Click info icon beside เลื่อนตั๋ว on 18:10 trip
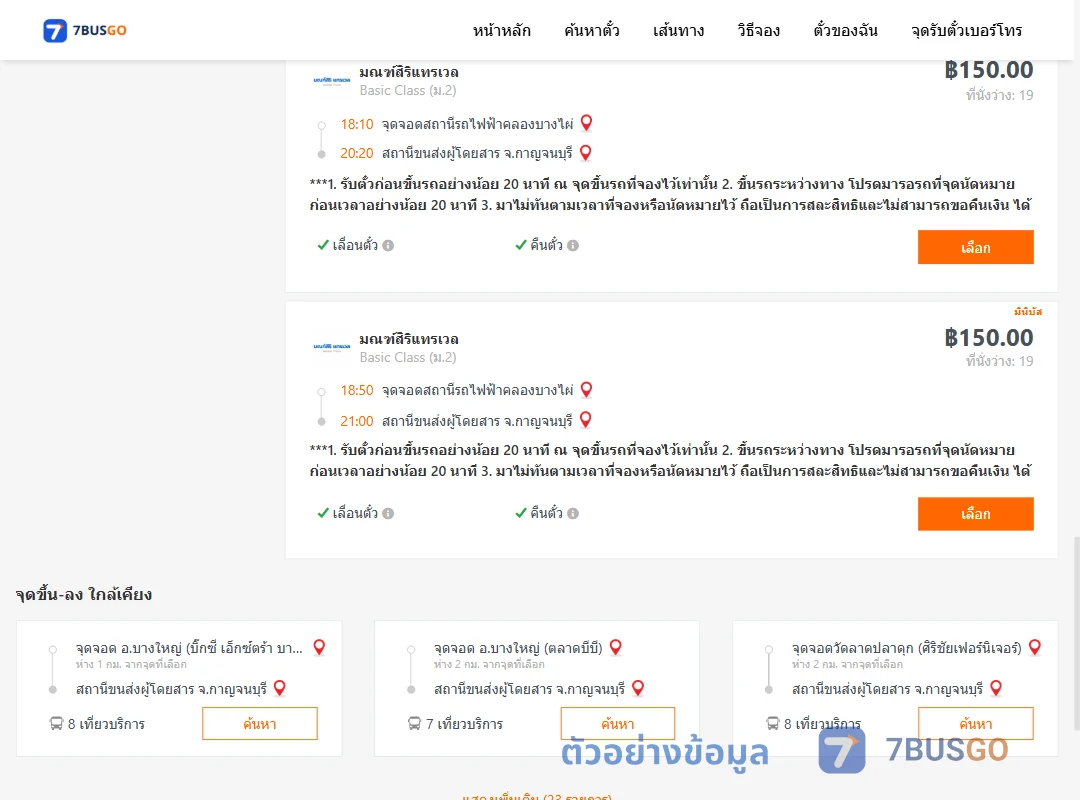This screenshot has height=800, width=1080. (388, 245)
